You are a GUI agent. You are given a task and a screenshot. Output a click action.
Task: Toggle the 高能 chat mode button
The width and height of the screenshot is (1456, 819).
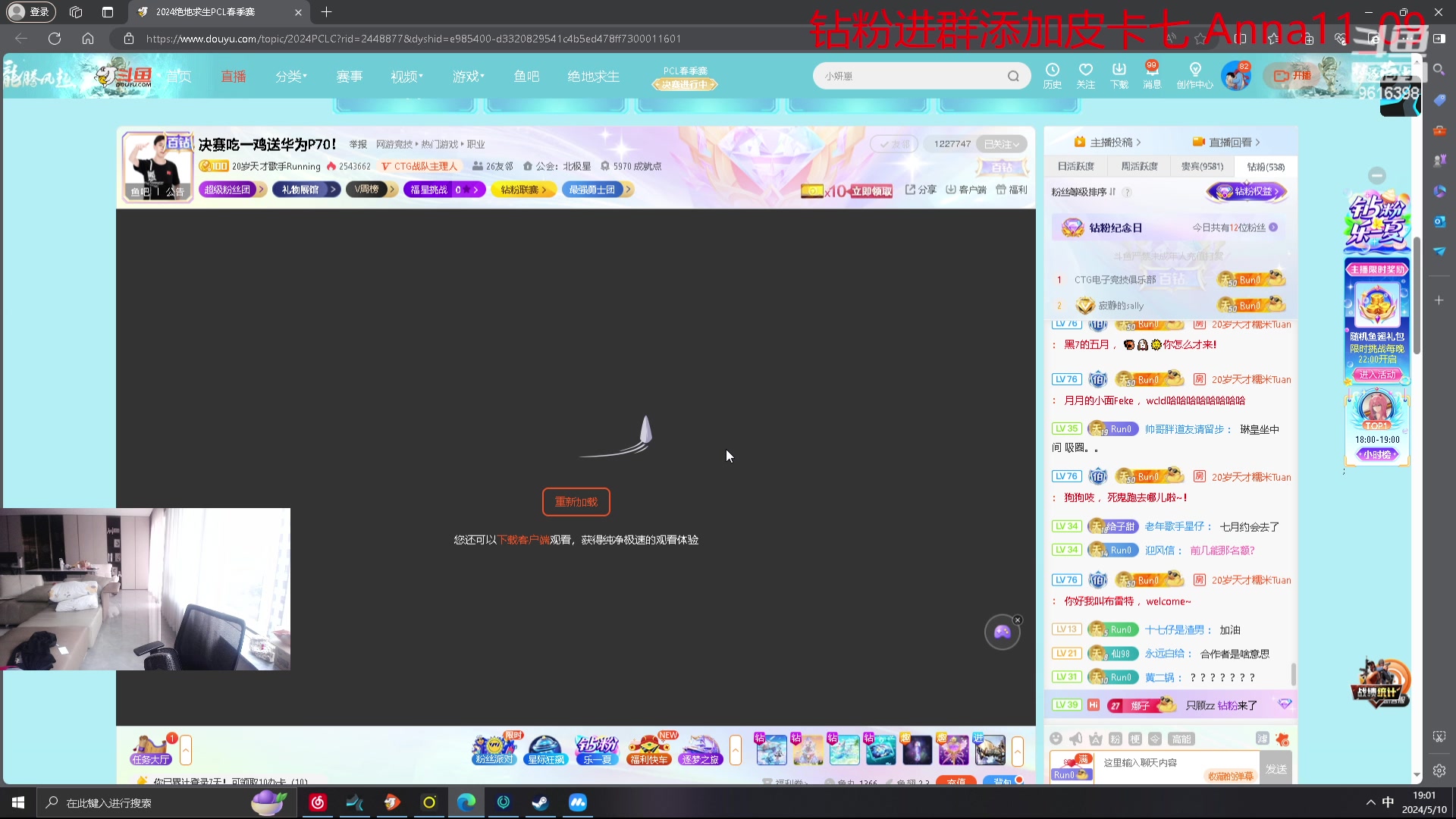click(1181, 739)
